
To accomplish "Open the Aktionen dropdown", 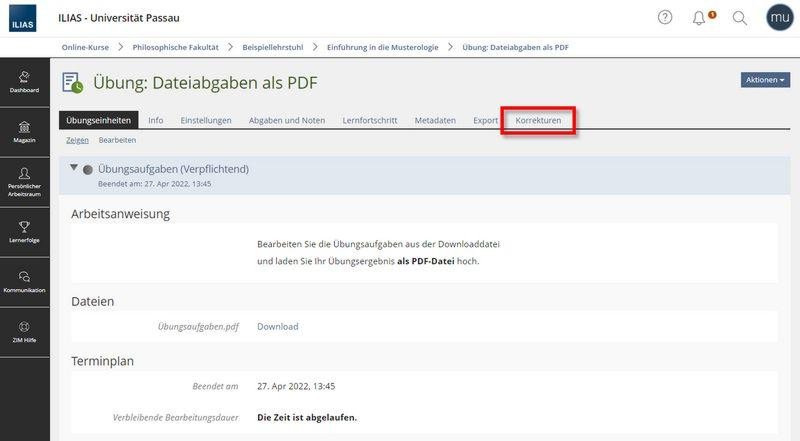I will click(x=765, y=80).
